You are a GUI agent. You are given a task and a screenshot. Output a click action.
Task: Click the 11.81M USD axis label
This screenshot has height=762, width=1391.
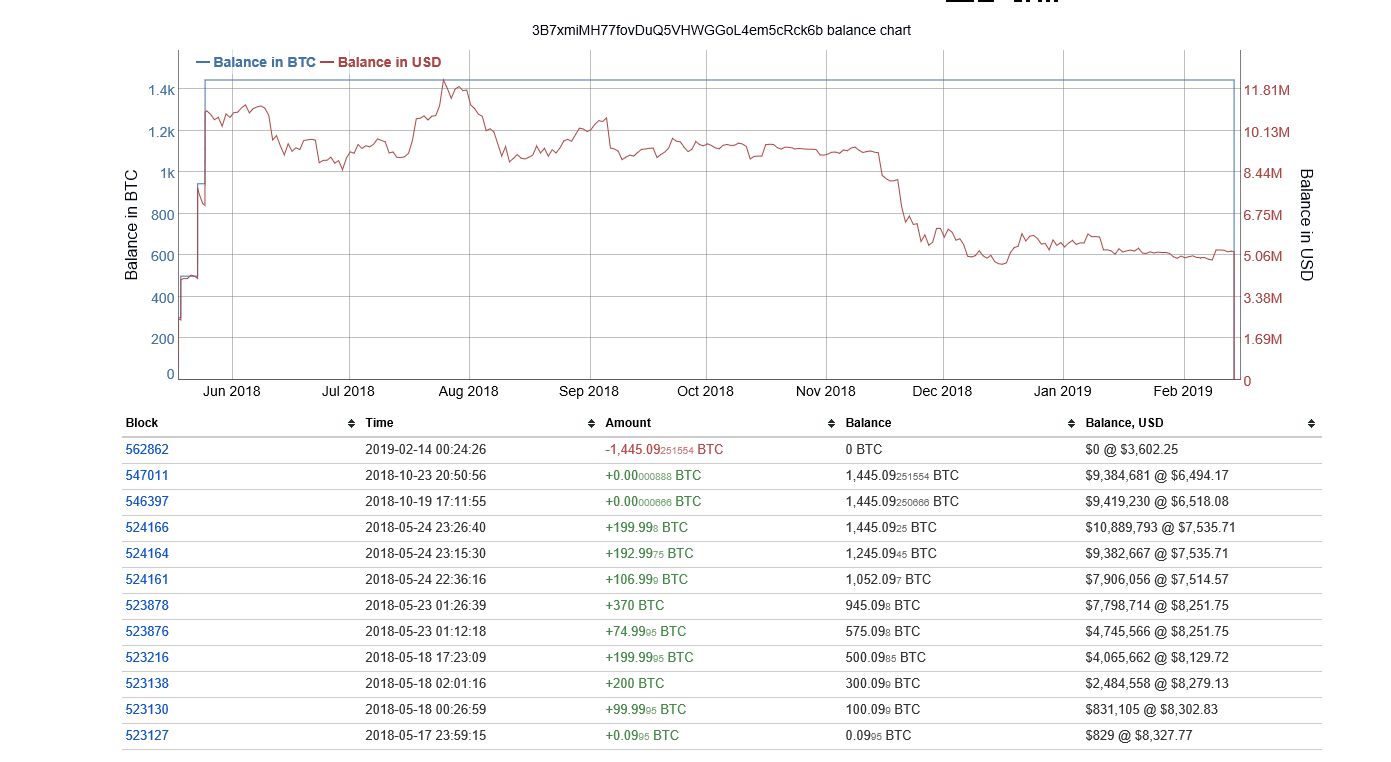pos(1267,90)
